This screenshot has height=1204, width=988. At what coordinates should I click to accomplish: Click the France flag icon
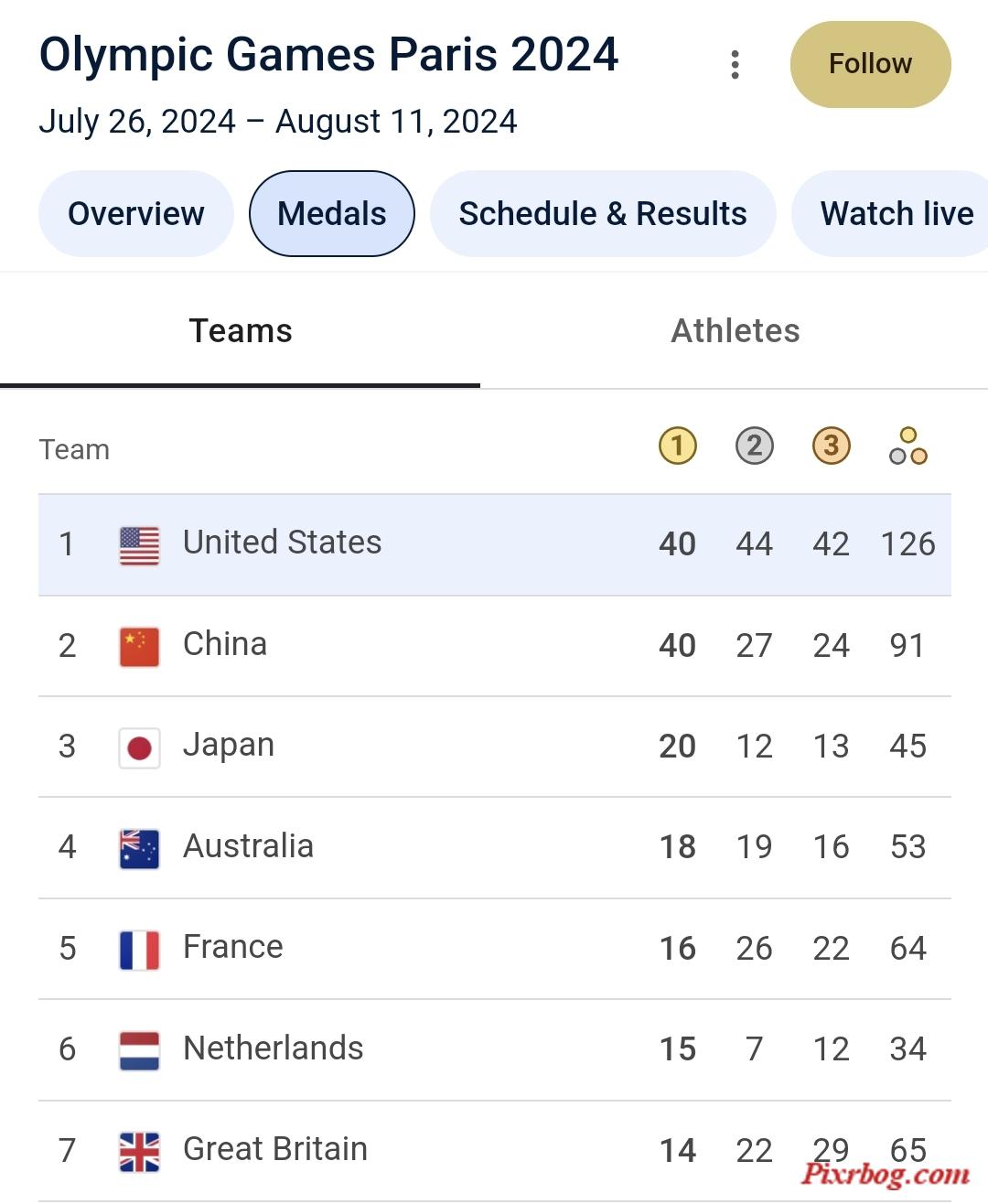pos(139,950)
